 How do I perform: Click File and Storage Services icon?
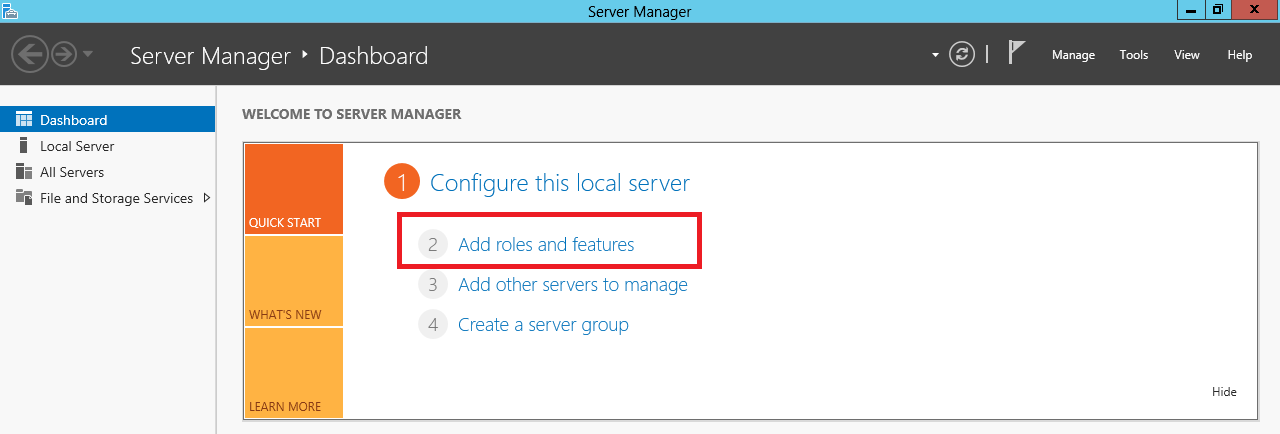coord(24,198)
